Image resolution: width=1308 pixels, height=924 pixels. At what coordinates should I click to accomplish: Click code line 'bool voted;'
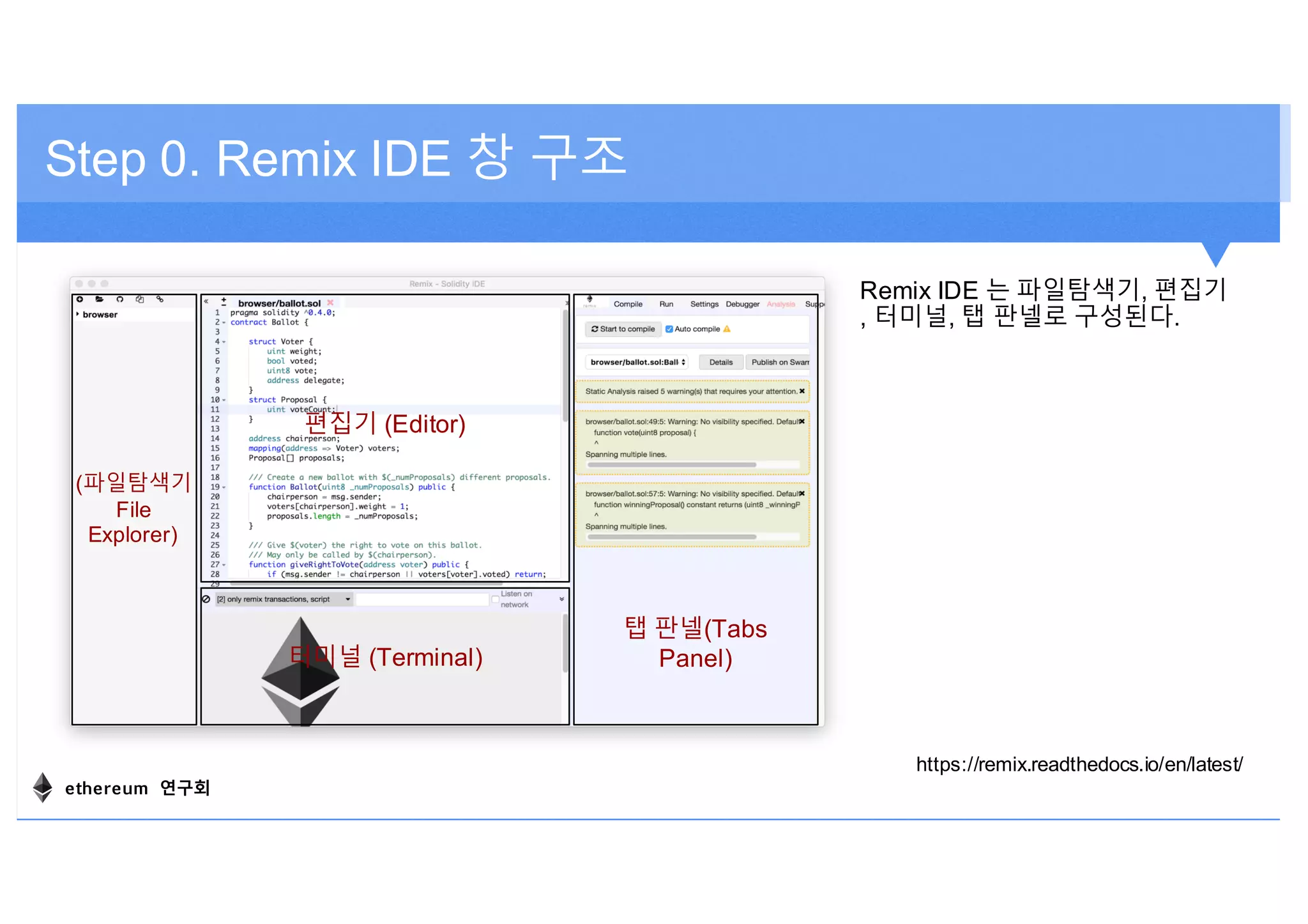tap(292, 361)
